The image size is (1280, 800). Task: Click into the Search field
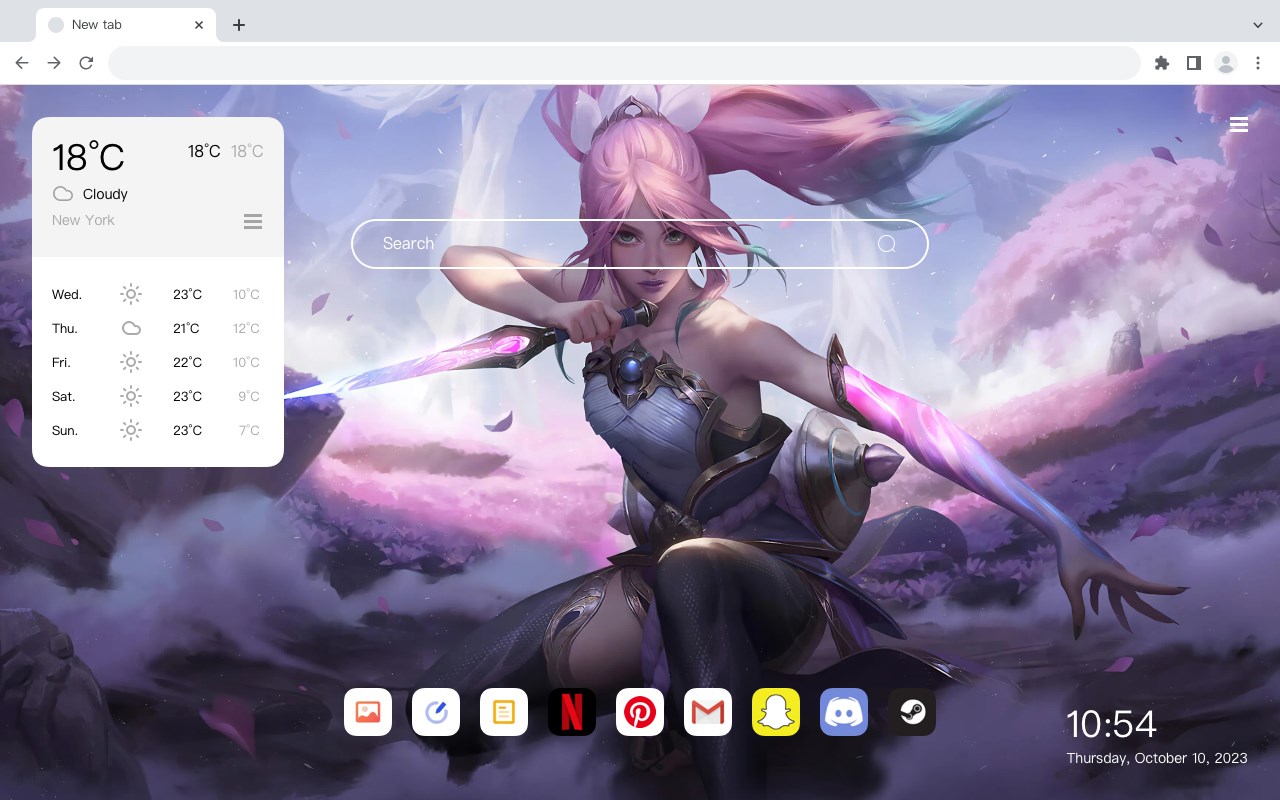(x=640, y=244)
